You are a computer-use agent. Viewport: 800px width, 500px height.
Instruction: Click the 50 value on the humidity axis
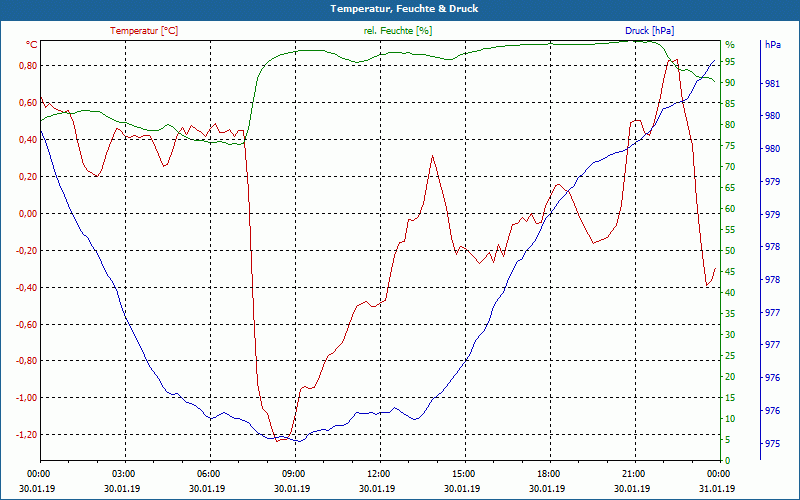click(730, 251)
